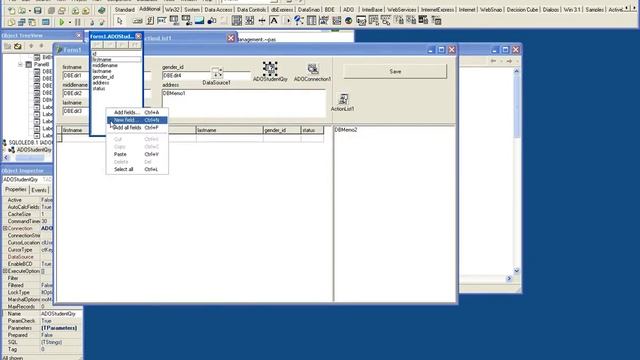Open the ADO palette tab
Viewport: 640px width, 360px height.
point(348,9)
